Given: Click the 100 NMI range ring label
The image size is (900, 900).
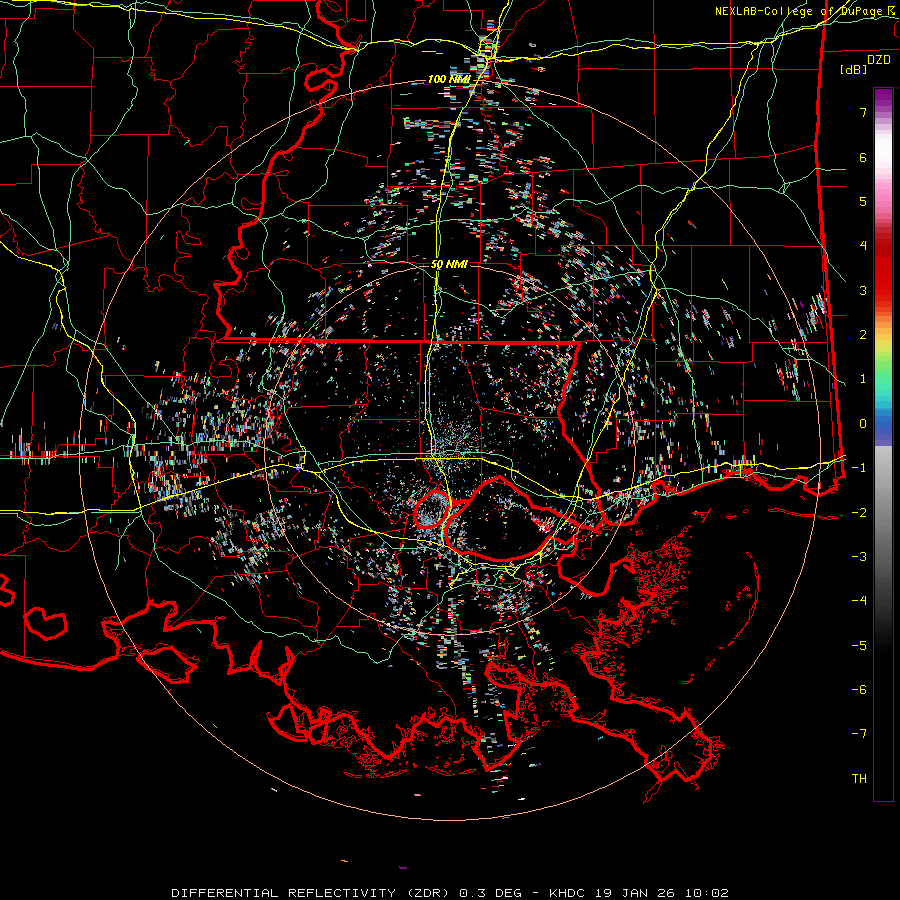Looking at the screenshot, I should 449,79.
